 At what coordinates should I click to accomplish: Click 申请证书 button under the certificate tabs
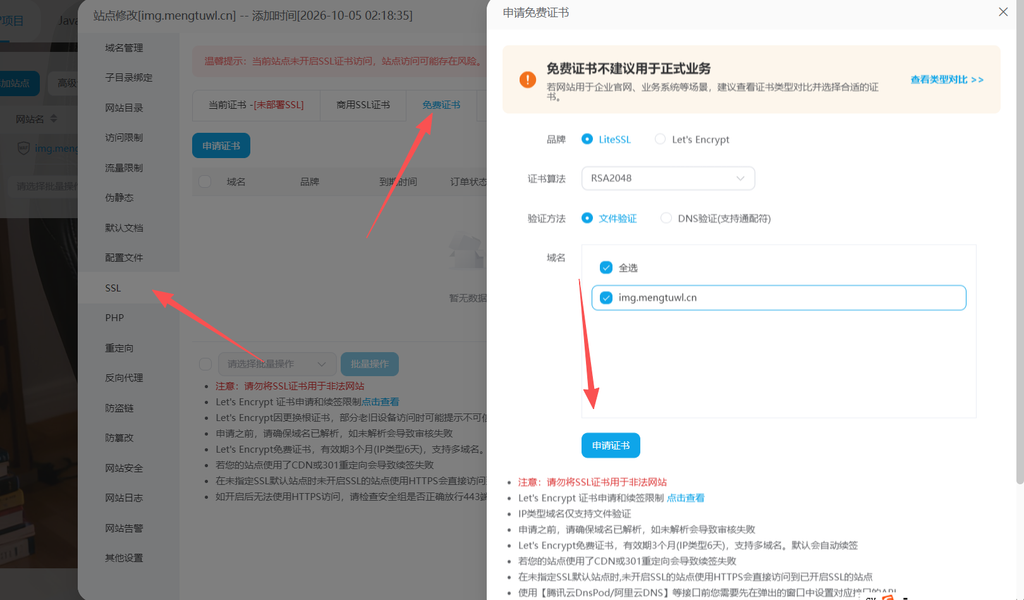click(x=221, y=146)
